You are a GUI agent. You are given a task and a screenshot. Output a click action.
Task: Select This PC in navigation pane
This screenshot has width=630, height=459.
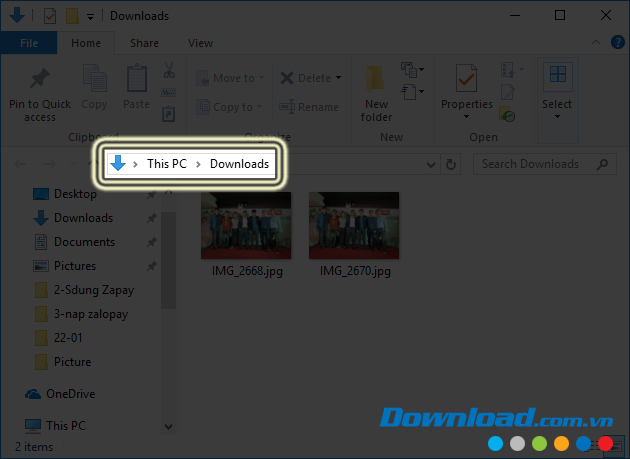coord(66,426)
